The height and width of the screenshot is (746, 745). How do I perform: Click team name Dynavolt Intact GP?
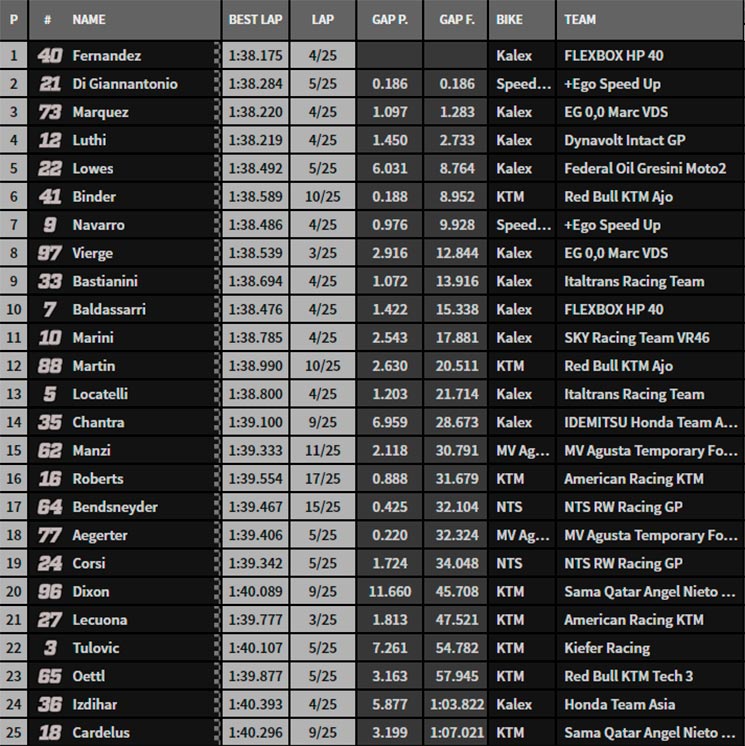tap(625, 140)
